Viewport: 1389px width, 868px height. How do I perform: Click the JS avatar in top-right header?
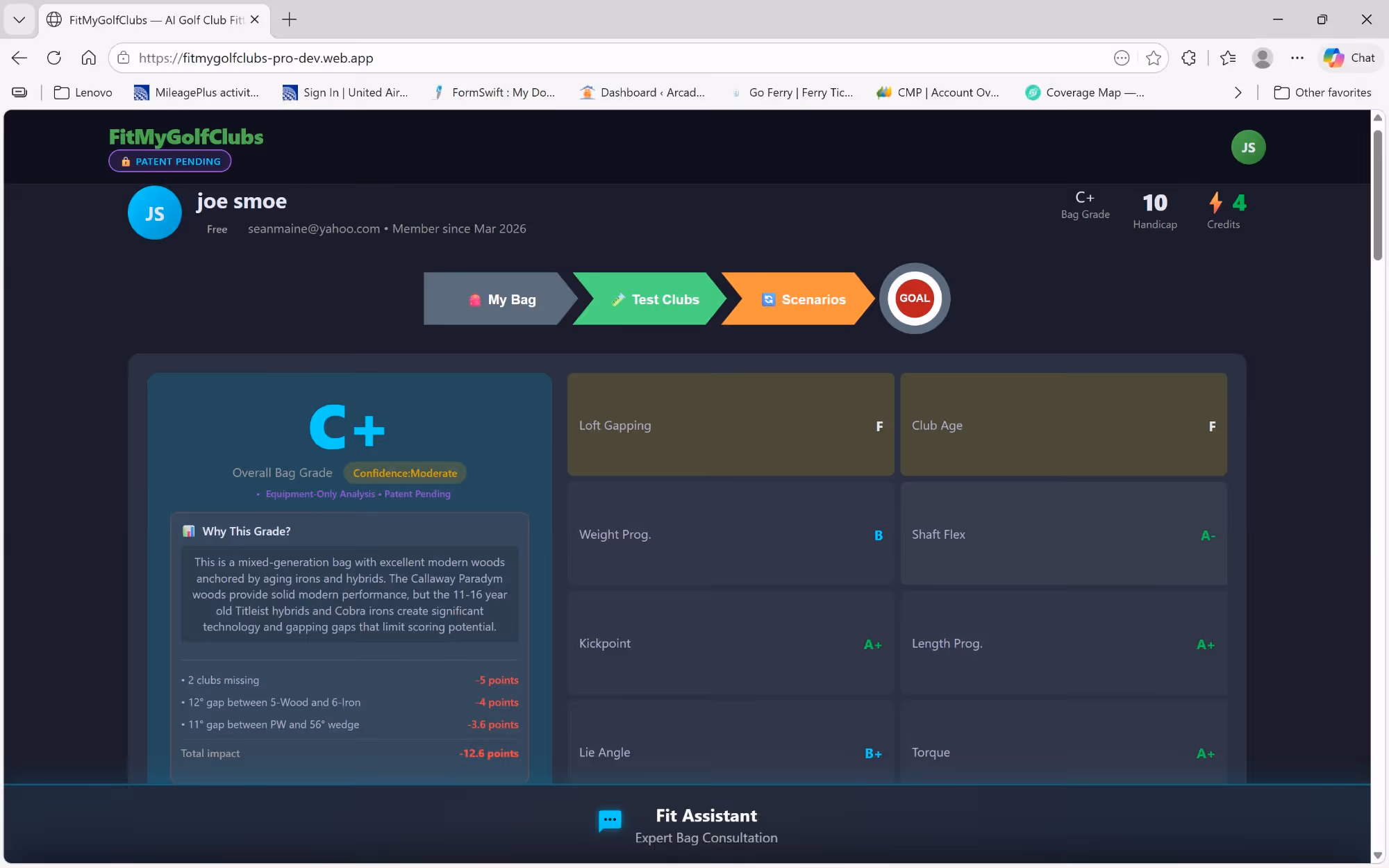[1247, 147]
